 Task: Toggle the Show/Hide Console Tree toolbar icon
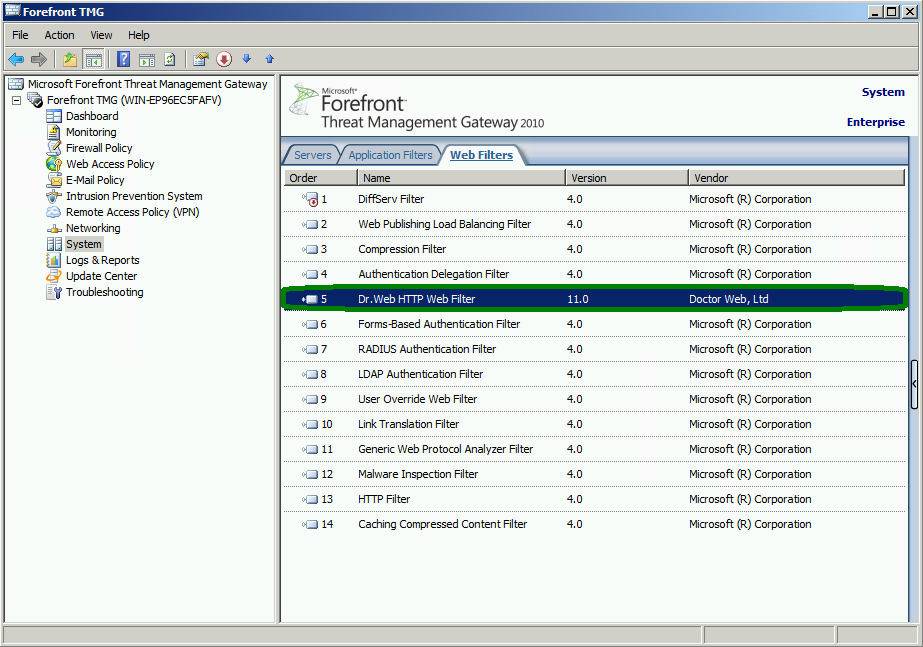pos(93,59)
